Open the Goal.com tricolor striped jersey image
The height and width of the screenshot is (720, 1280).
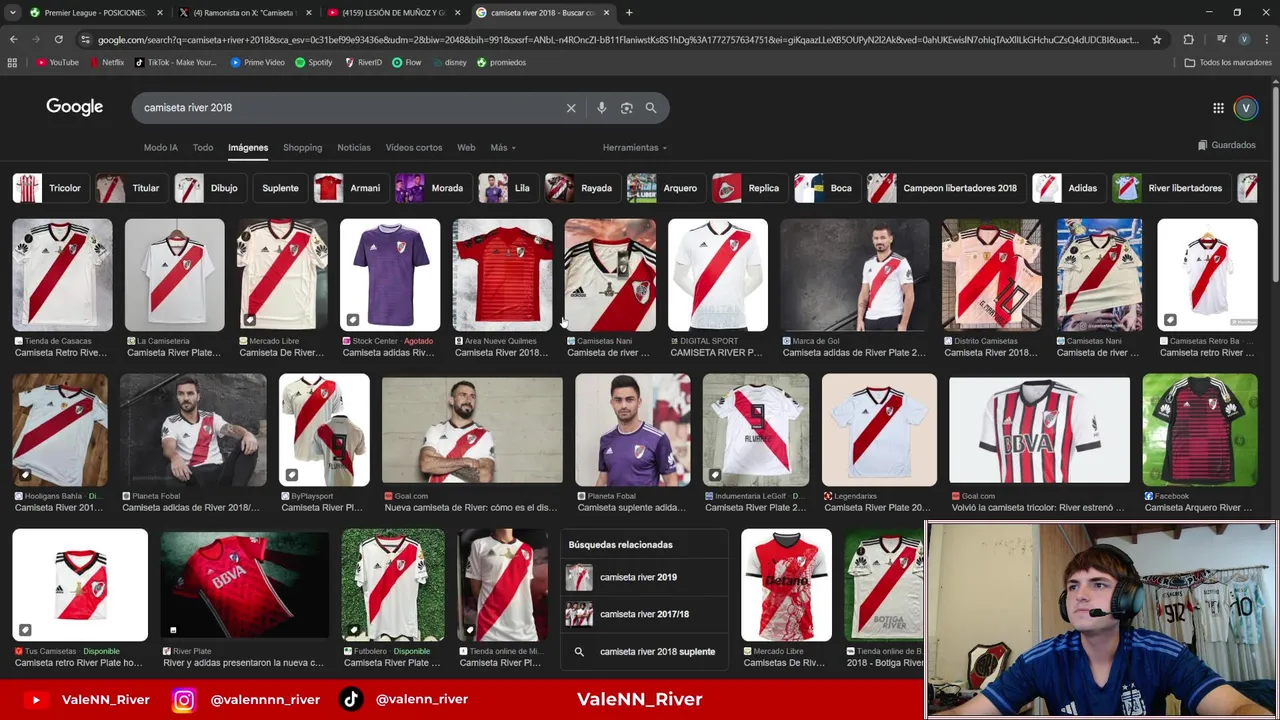click(x=1039, y=430)
